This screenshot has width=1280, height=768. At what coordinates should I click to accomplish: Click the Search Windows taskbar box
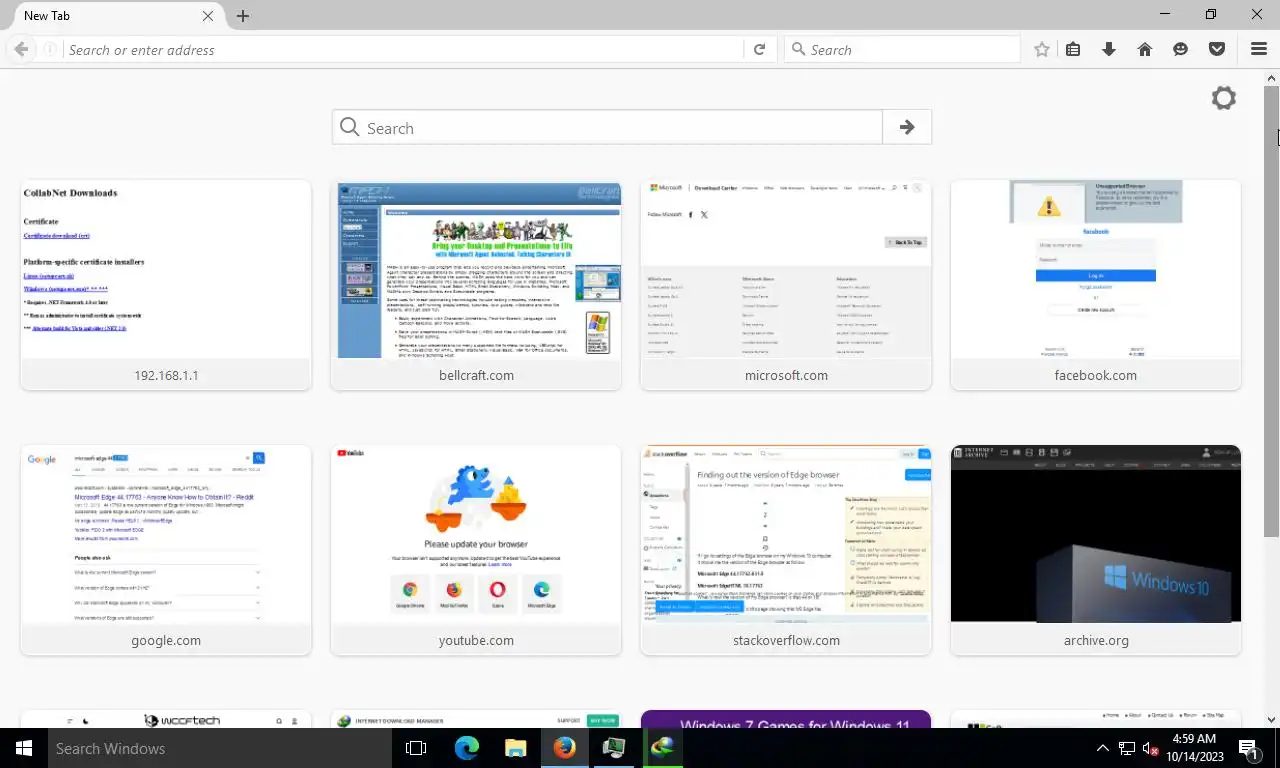point(219,748)
